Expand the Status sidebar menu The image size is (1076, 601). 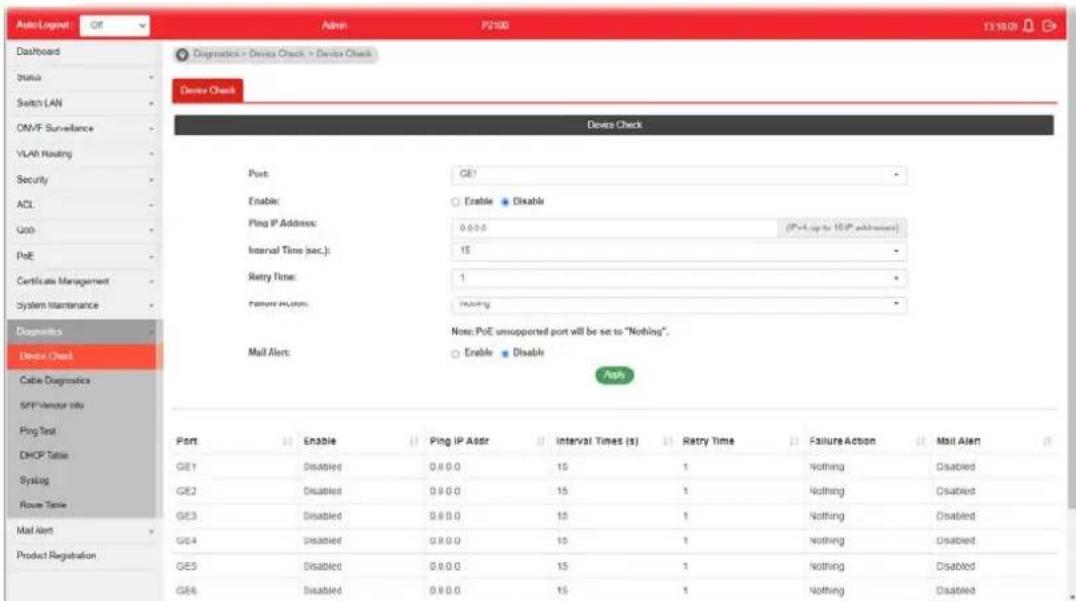[x=84, y=78]
